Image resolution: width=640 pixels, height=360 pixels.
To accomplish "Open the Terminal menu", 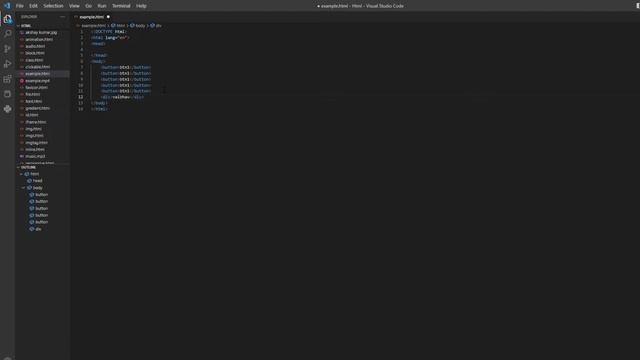I will click(x=121, y=6).
